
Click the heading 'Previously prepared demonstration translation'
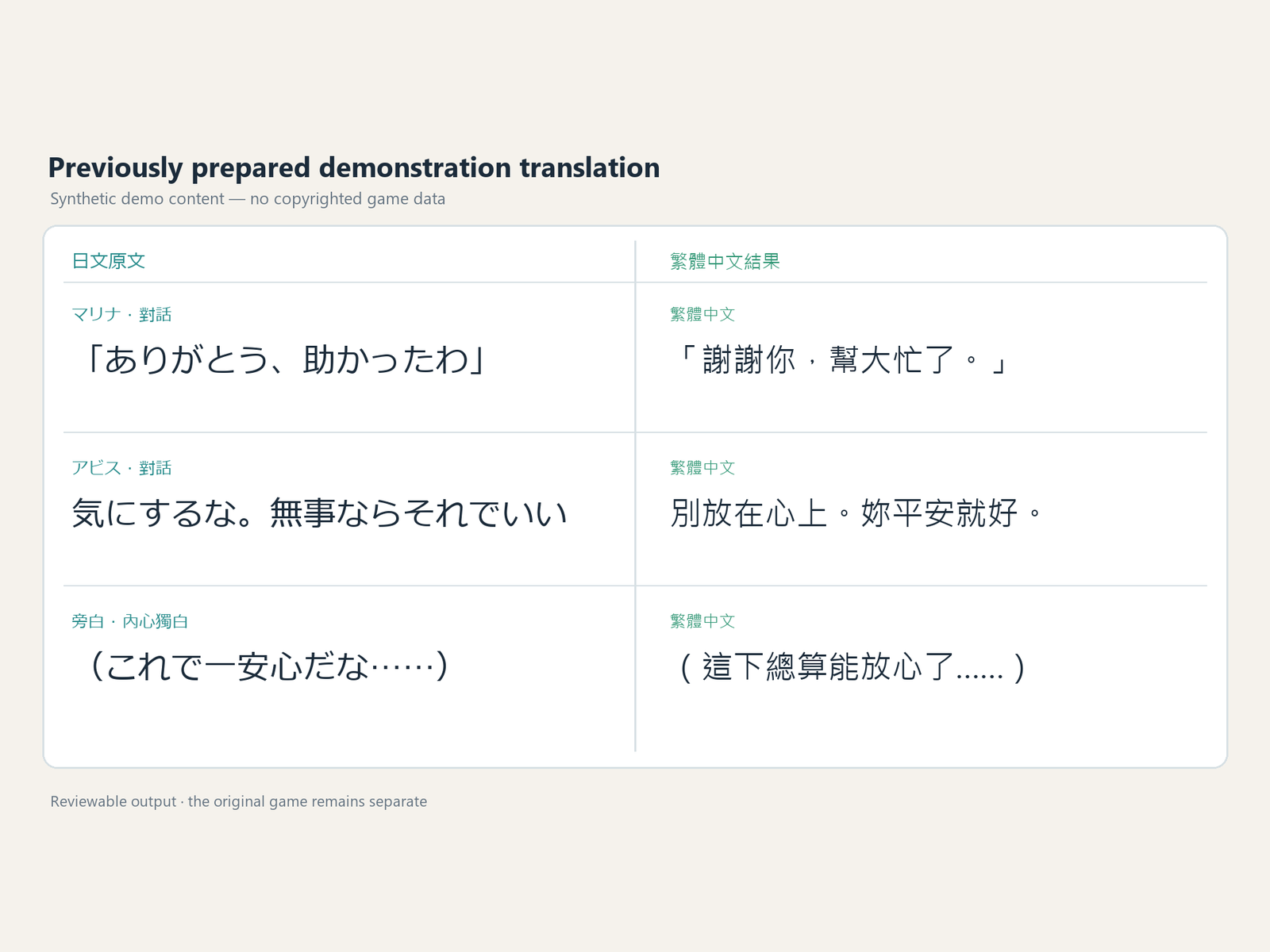354,168
